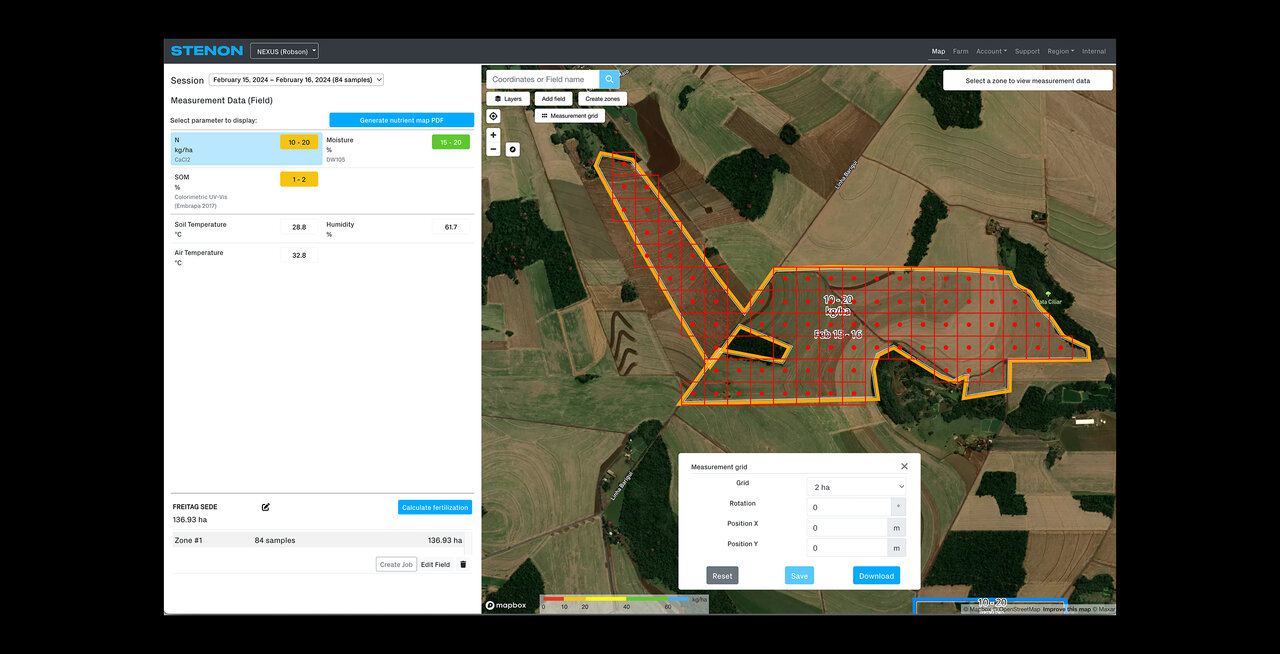1280x654 pixels.
Task: Delete the field using the trash icon
Action: coord(463,564)
